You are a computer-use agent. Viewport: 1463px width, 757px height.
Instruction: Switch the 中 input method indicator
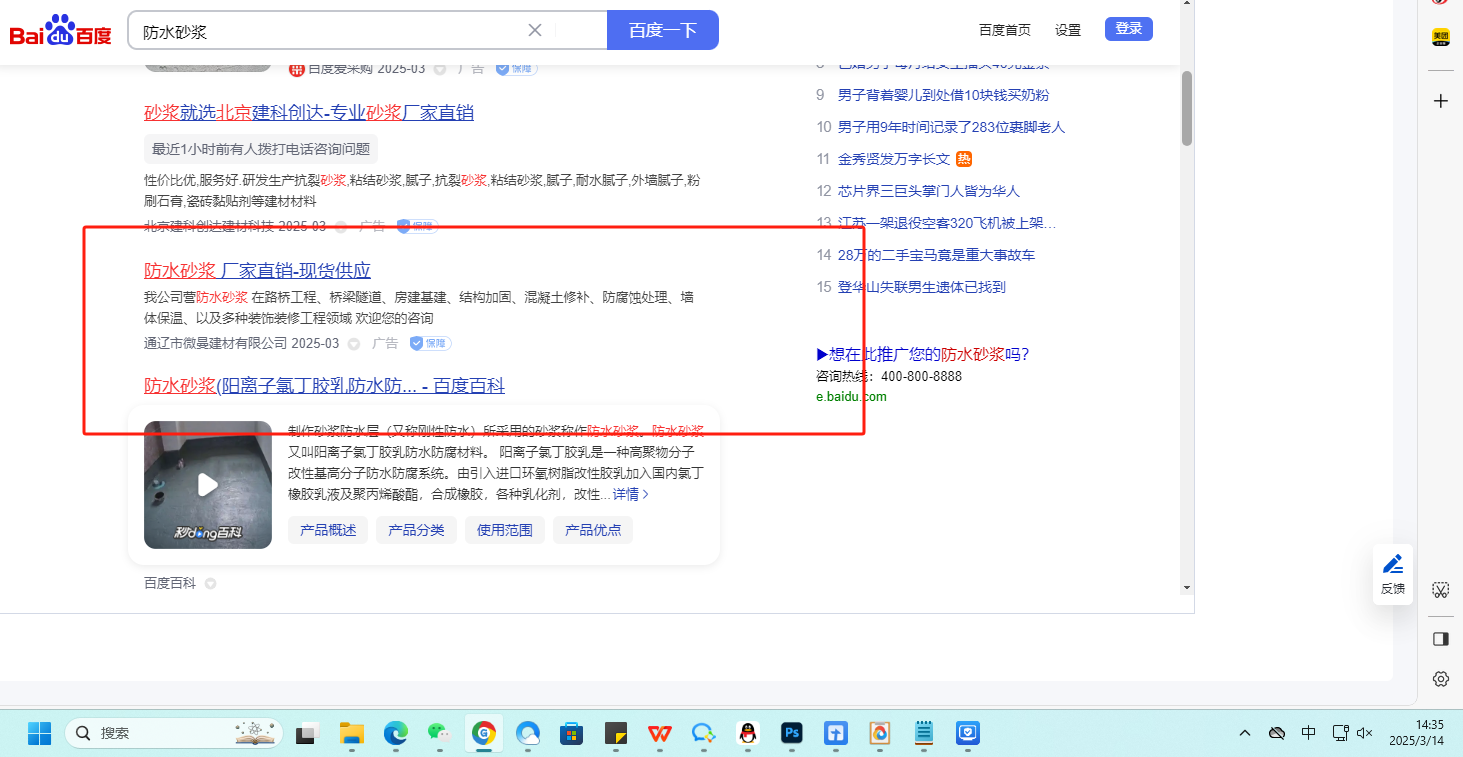1308,733
